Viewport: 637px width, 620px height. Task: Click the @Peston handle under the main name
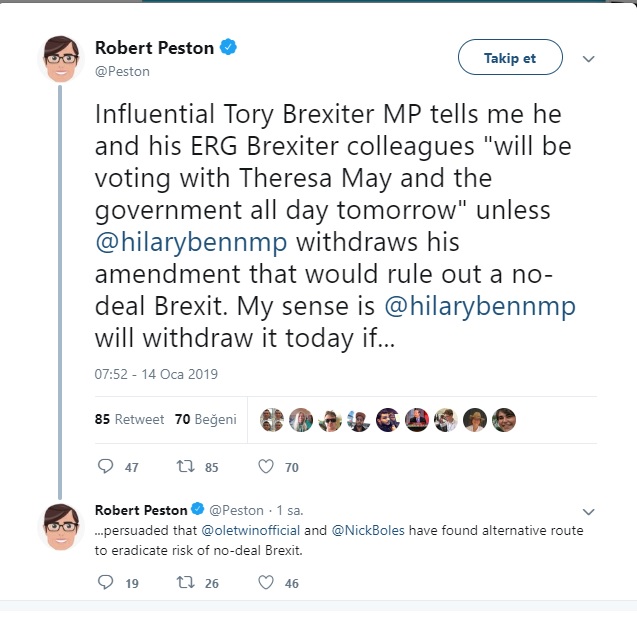(x=122, y=71)
